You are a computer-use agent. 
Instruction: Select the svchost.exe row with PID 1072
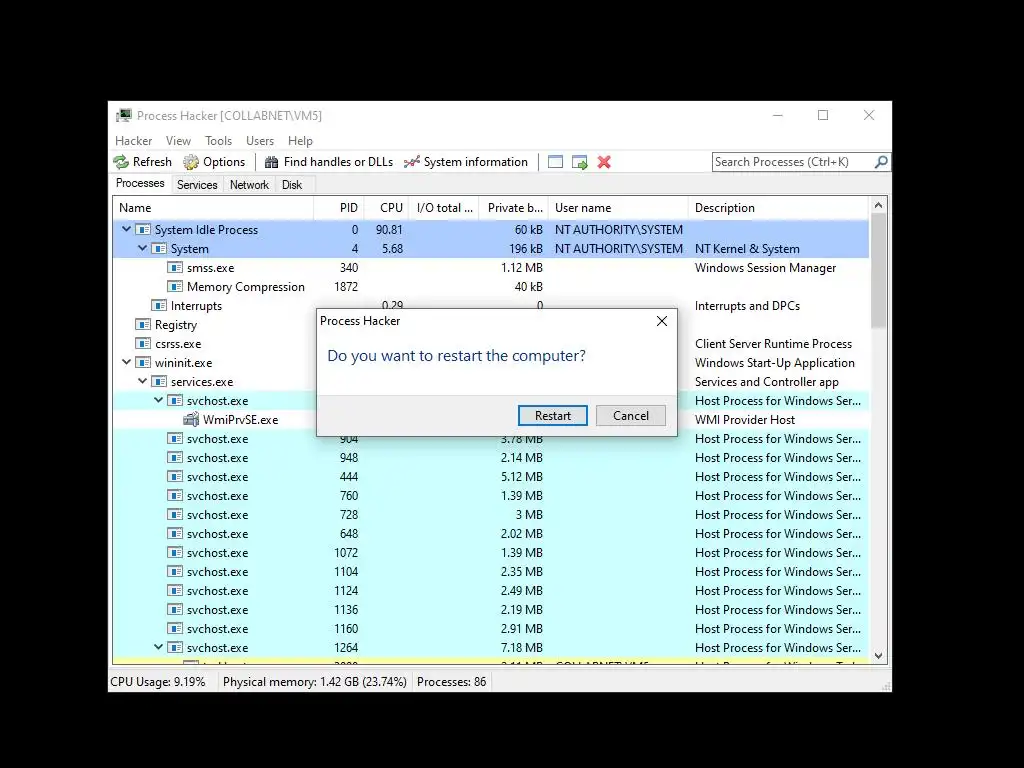pyautogui.click(x=490, y=552)
